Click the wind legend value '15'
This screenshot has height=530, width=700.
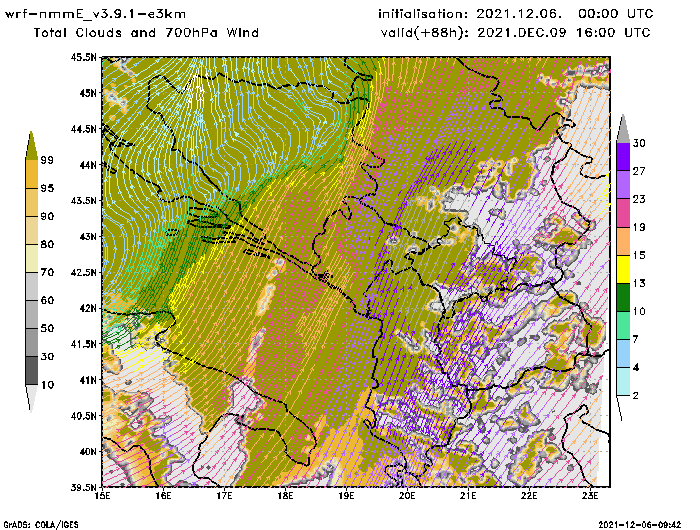pos(639,255)
